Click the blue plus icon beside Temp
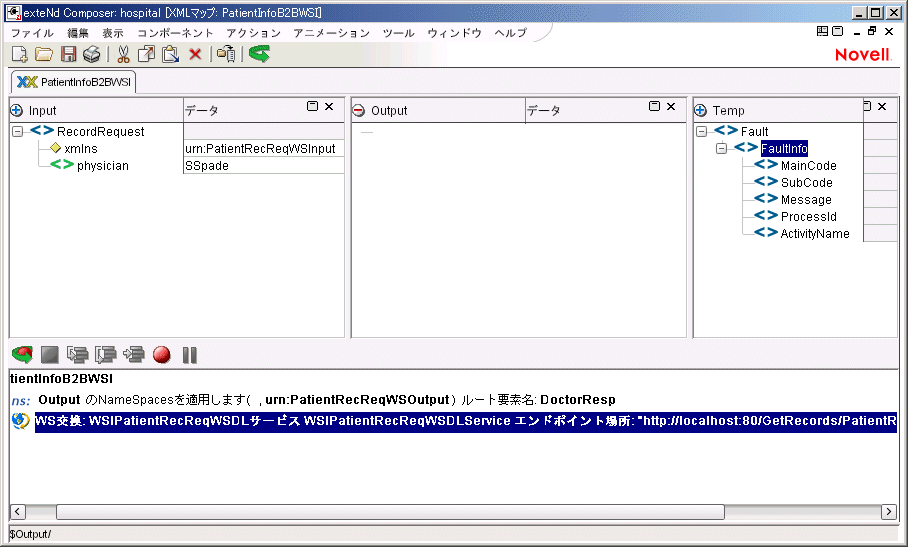 (701, 110)
